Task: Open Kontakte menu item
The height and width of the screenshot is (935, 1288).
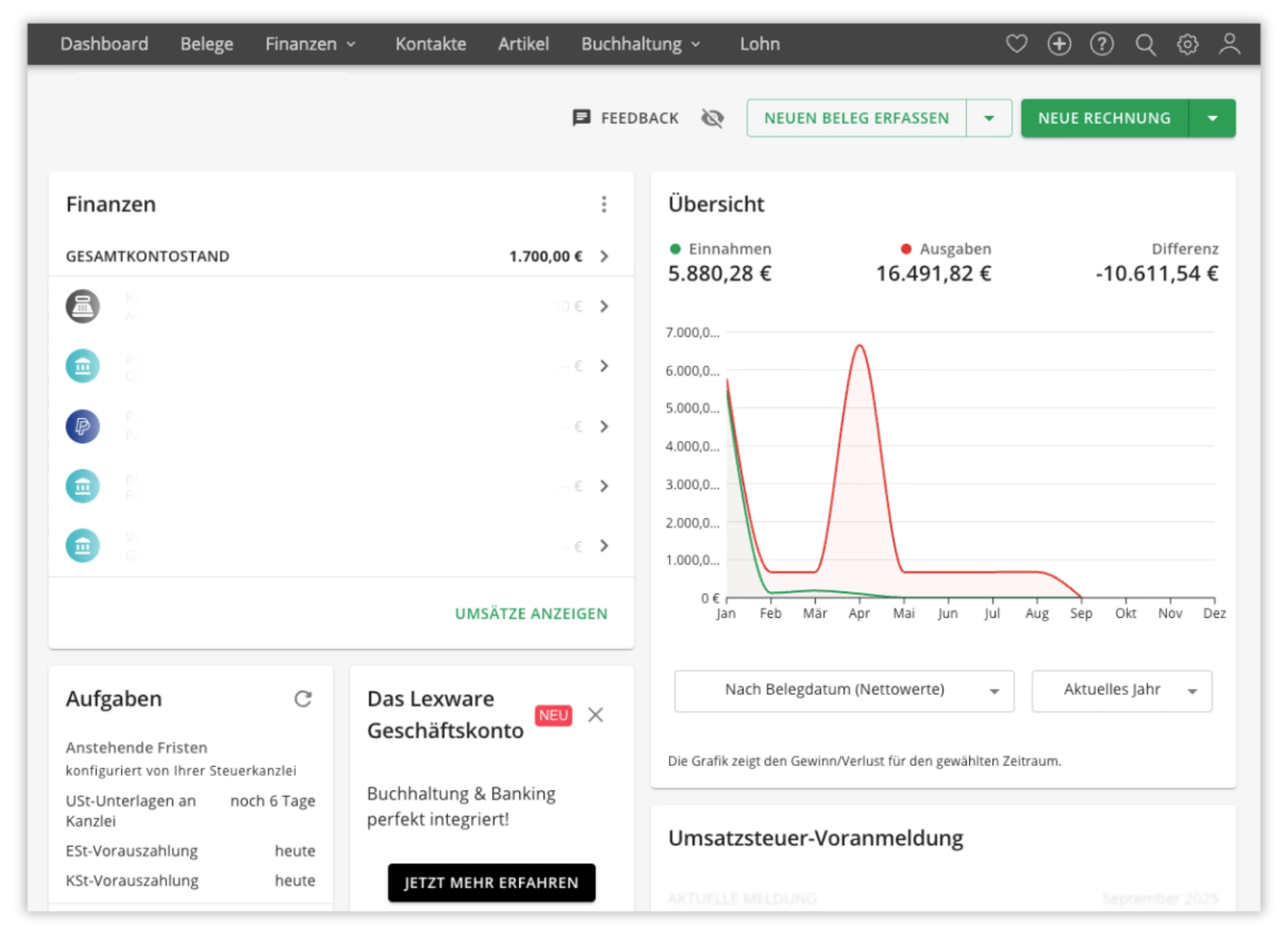Action: click(431, 44)
